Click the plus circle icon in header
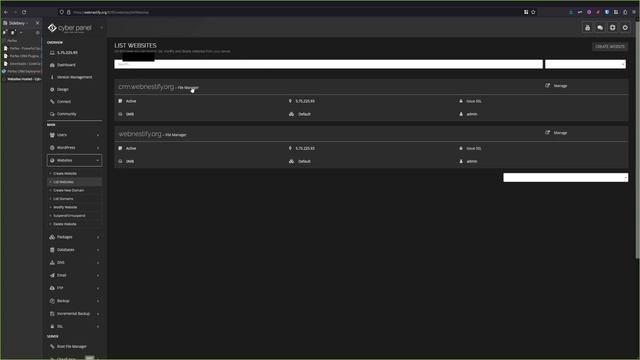The width and height of the screenshot is (640, 360). tap(612, 28)
